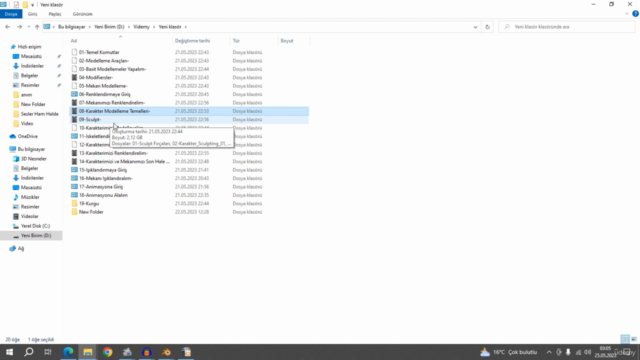The image size is (640, 360).
Task: Open Sesler Ham Halde in the sidebar
Action: pyautogui.click(x=40, y=114)
